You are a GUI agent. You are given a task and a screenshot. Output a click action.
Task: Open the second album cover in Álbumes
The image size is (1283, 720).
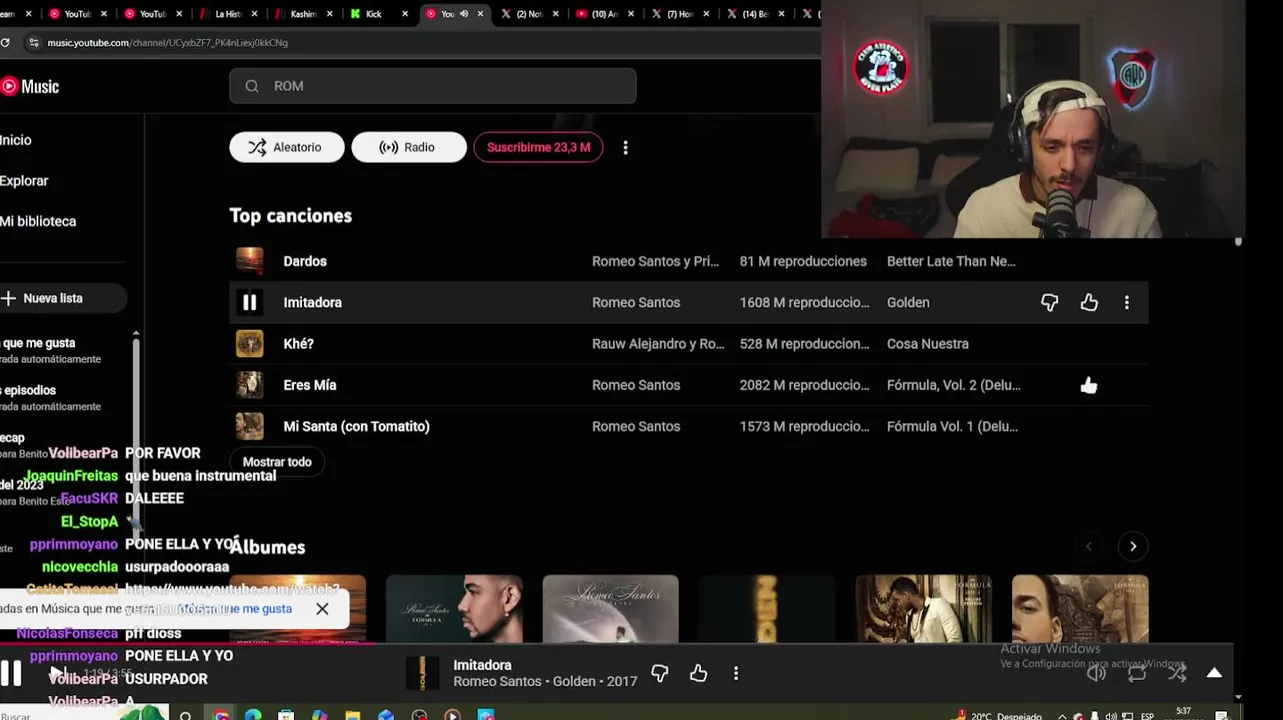coord(454,608)
